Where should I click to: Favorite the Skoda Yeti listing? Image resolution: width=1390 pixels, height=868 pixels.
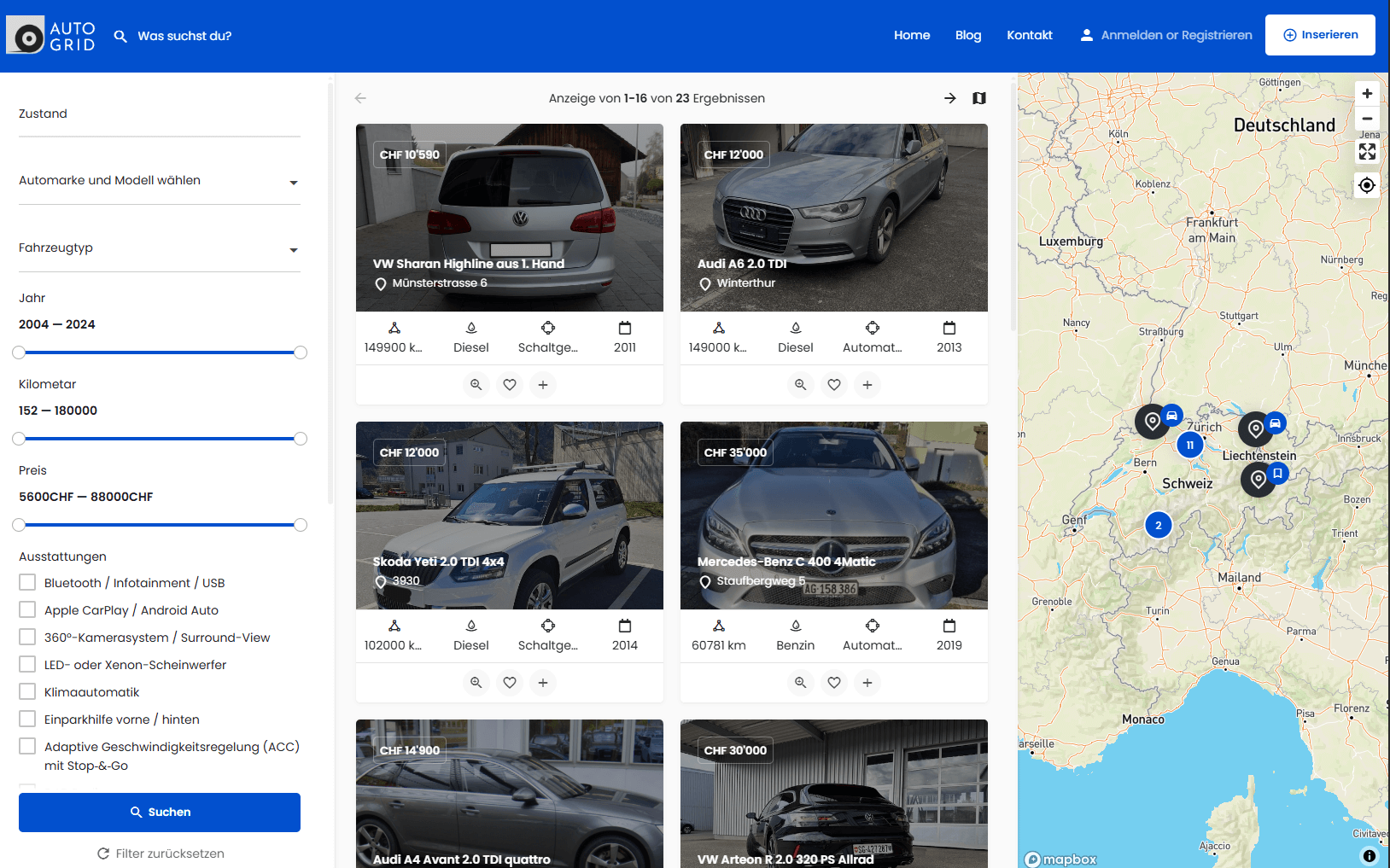510,683
